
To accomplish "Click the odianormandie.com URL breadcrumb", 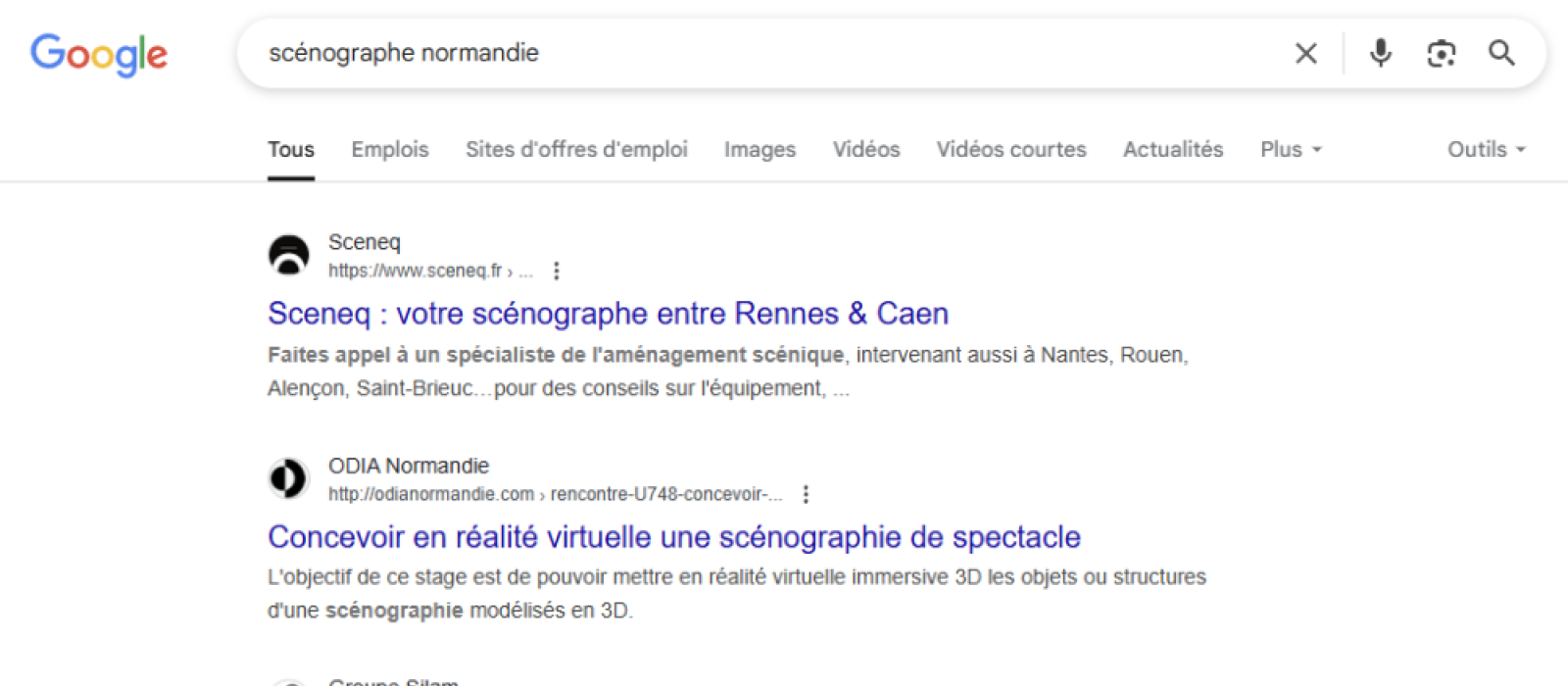I will point(431,494).
